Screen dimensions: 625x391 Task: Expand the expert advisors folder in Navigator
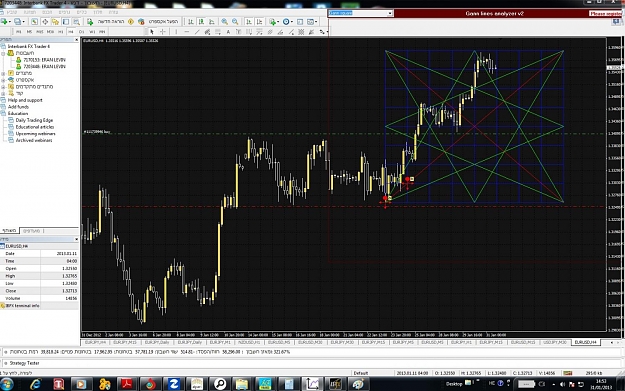3,80
